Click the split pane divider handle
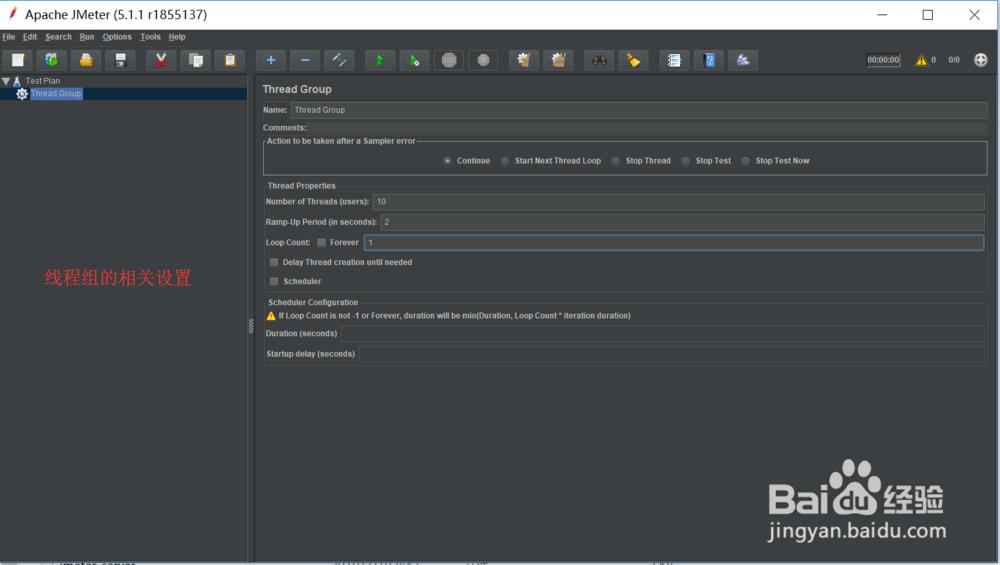The image size is (1000, 565). point(251,326)
